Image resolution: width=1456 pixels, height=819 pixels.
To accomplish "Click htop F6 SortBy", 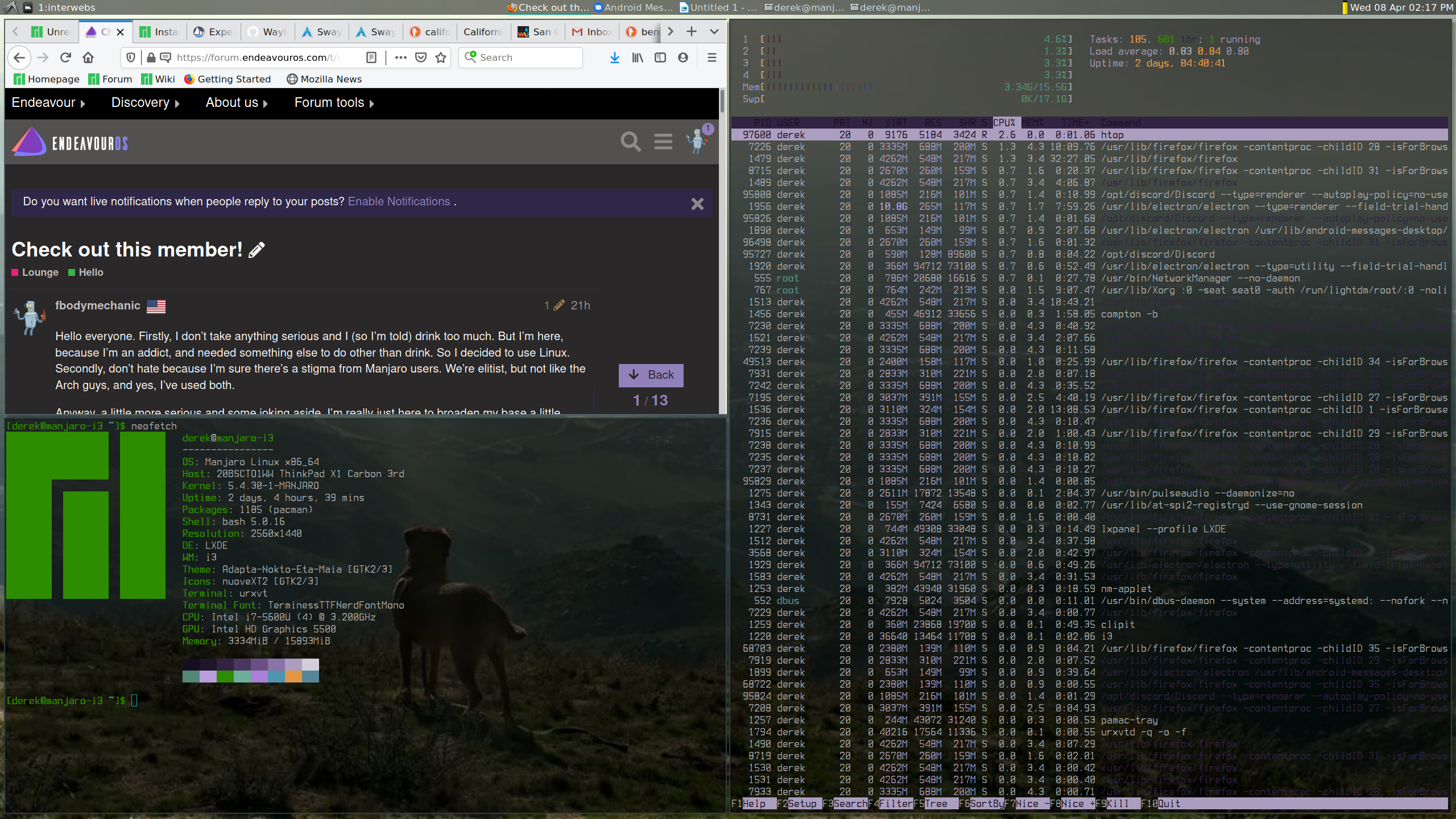I will pyautogui.click(x=982, y=804).
